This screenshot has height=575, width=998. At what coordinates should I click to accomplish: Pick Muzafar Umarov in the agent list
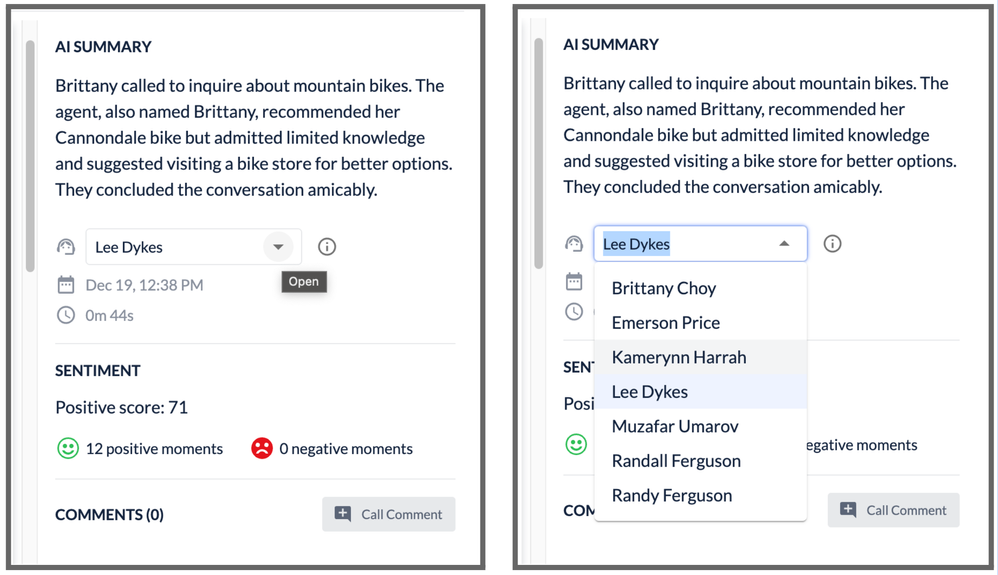click(x=675, y=426)
